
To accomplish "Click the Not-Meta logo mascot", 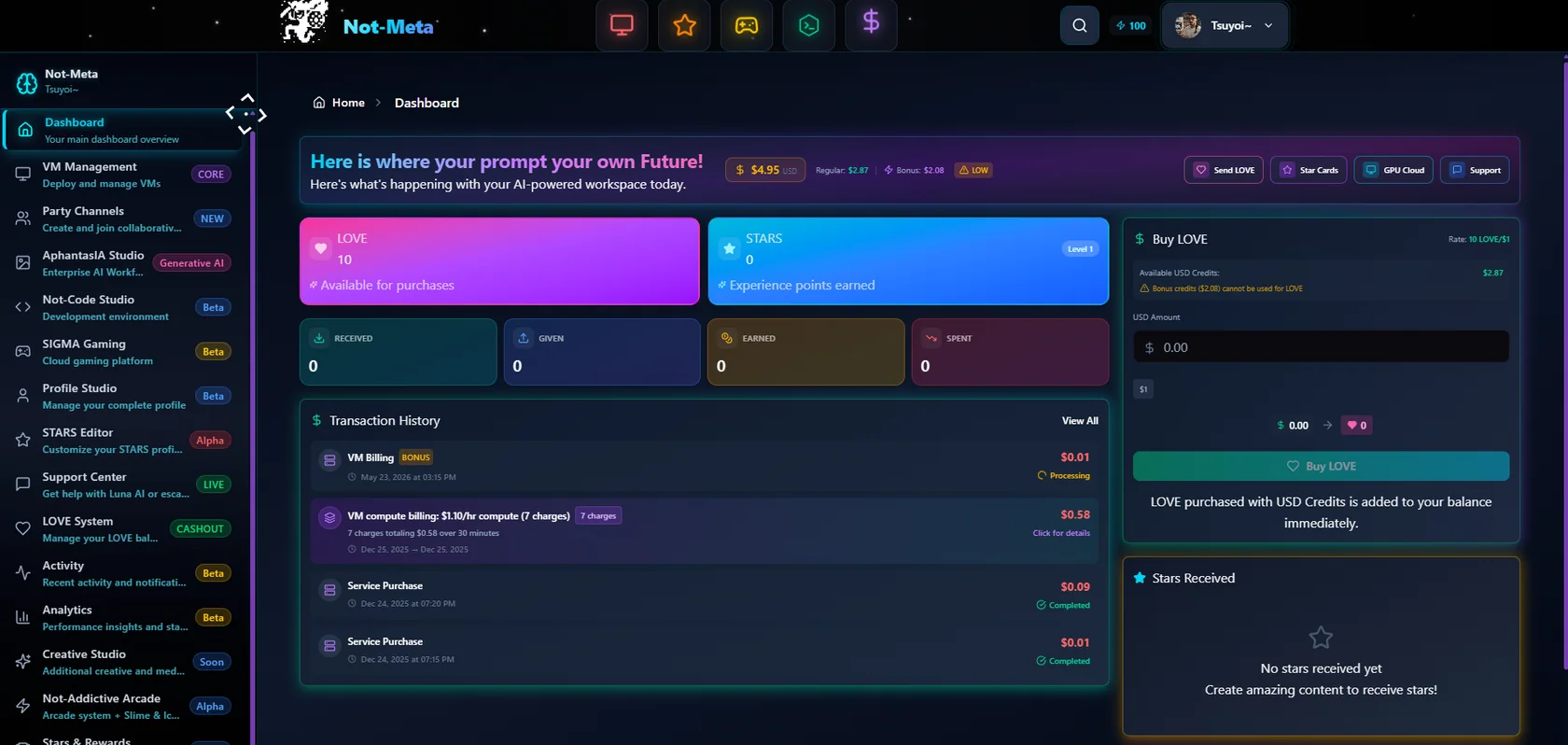I will point(304,21).
